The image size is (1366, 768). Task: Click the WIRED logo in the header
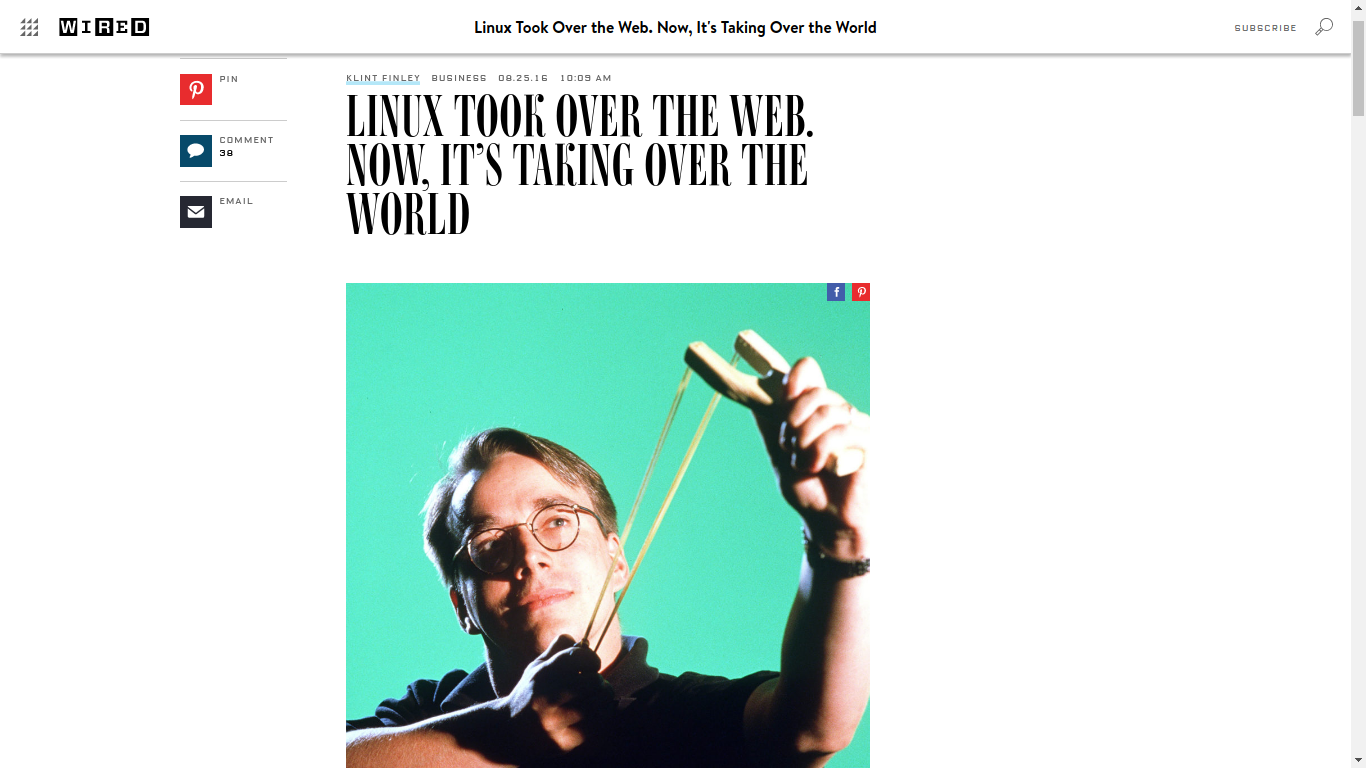click(104, 27)
